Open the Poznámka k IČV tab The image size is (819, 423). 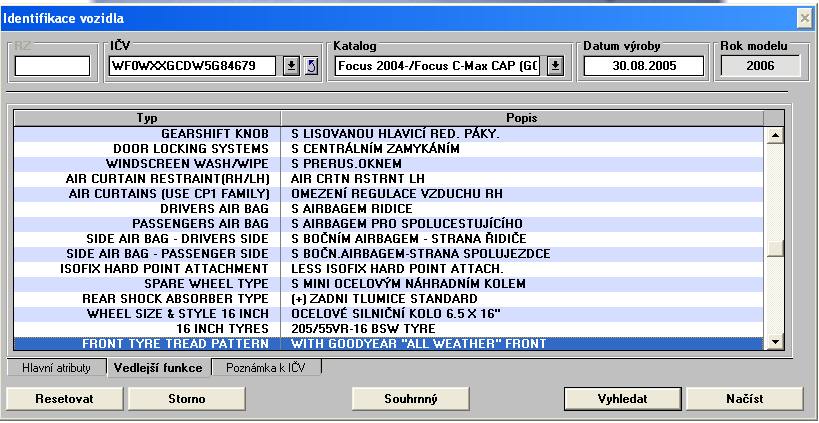(x=266, y=368)
